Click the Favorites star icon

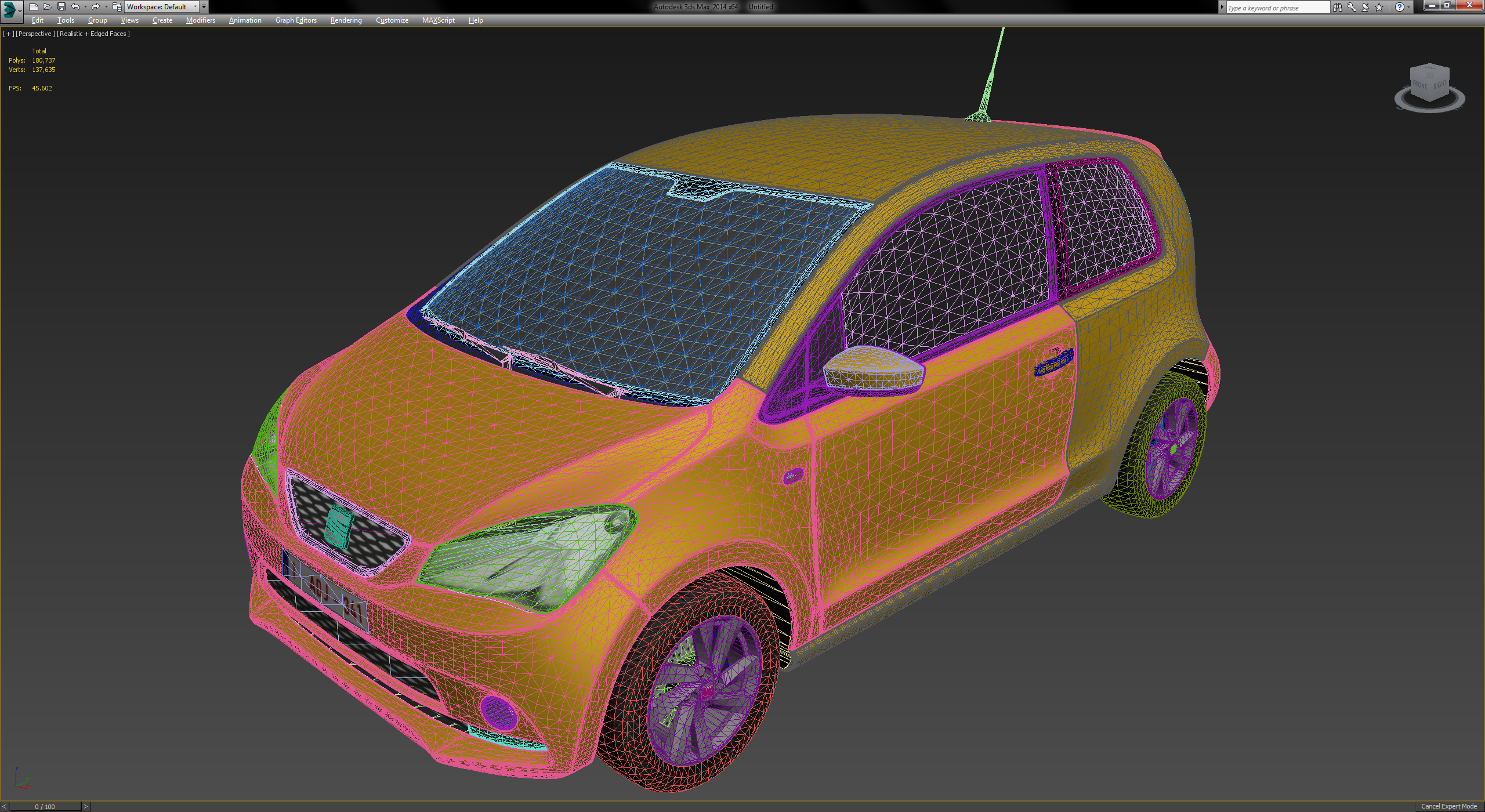(x=1379, y=8)
